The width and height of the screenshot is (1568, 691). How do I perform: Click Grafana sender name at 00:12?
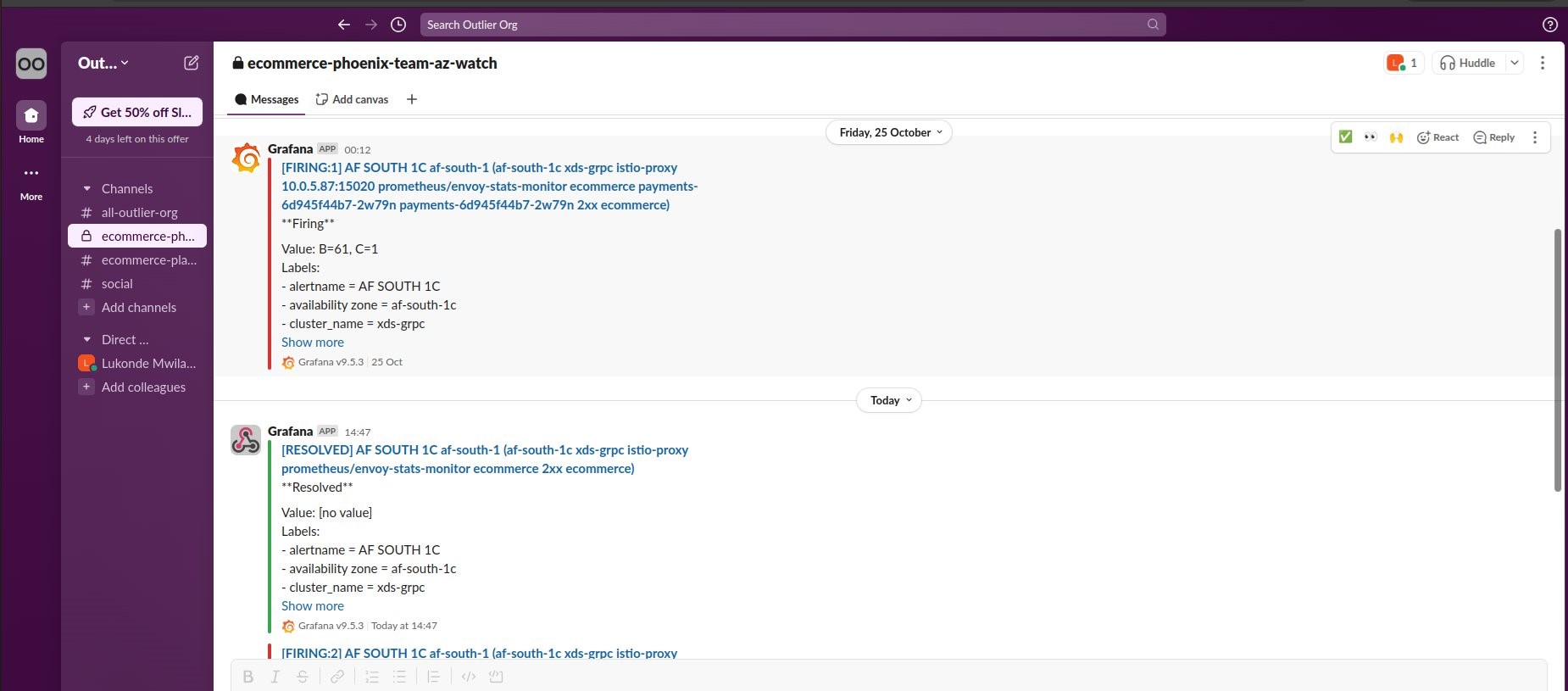click(x=290, y=148)
